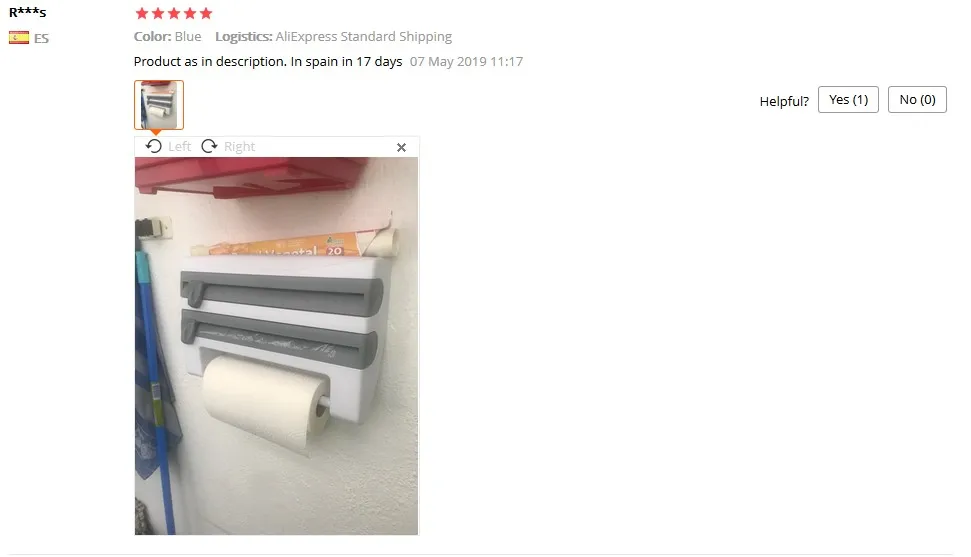The height and width of the screenshot is (557, 971).
Task: Click the small review photo thumbnail
Action: tap(159, 105)
